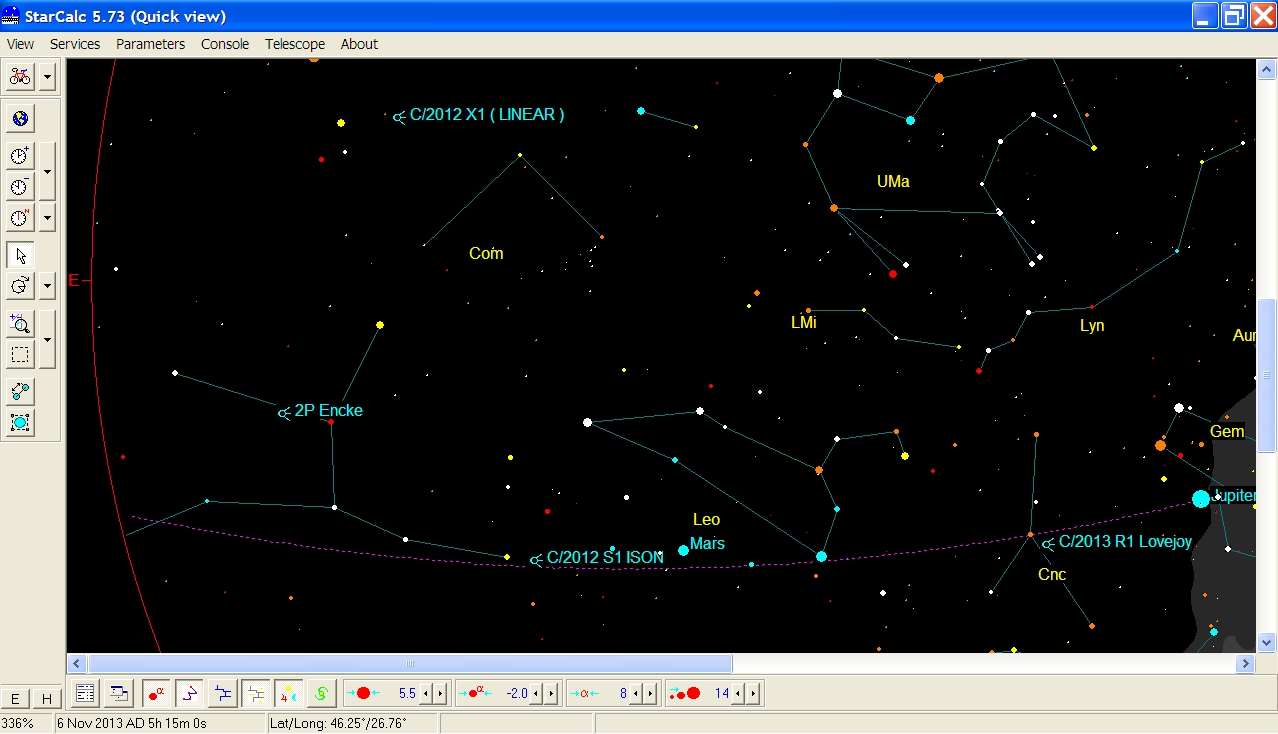Click date '6 Nov 2013 AD 5h 15m 0s'
The width and height of the screenshot is (1278, 734).
point(132,723)
